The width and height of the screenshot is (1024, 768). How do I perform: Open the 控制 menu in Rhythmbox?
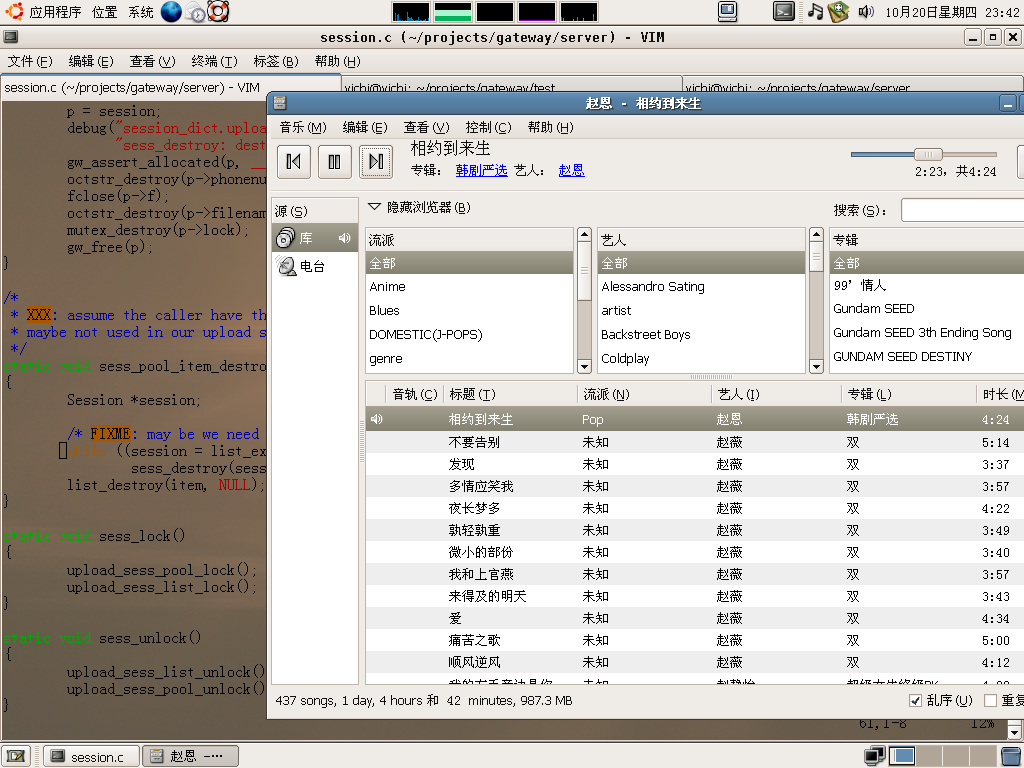(488, 127)
